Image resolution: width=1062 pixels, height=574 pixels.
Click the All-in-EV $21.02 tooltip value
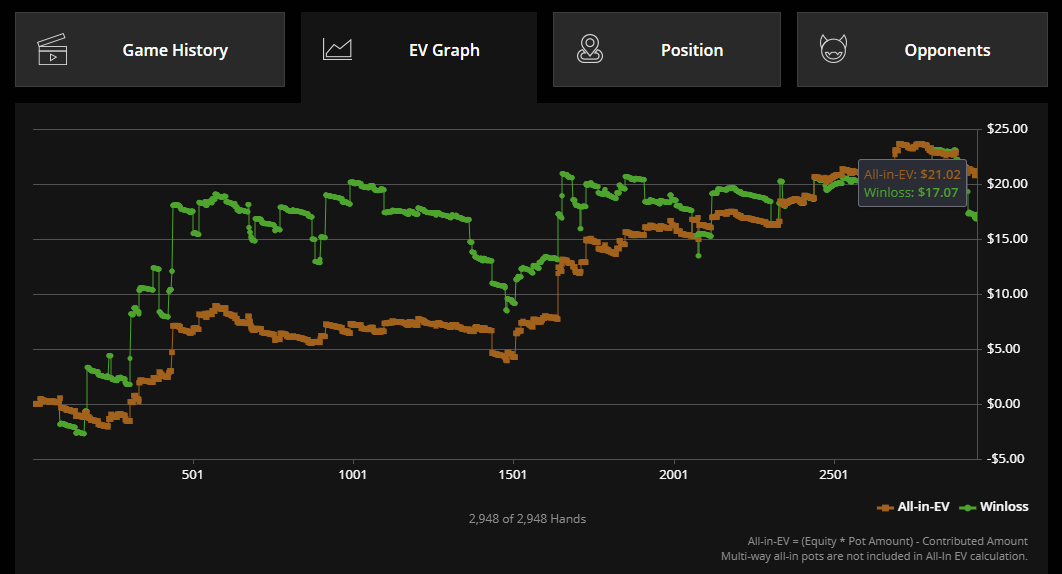[x=912, y=174]
